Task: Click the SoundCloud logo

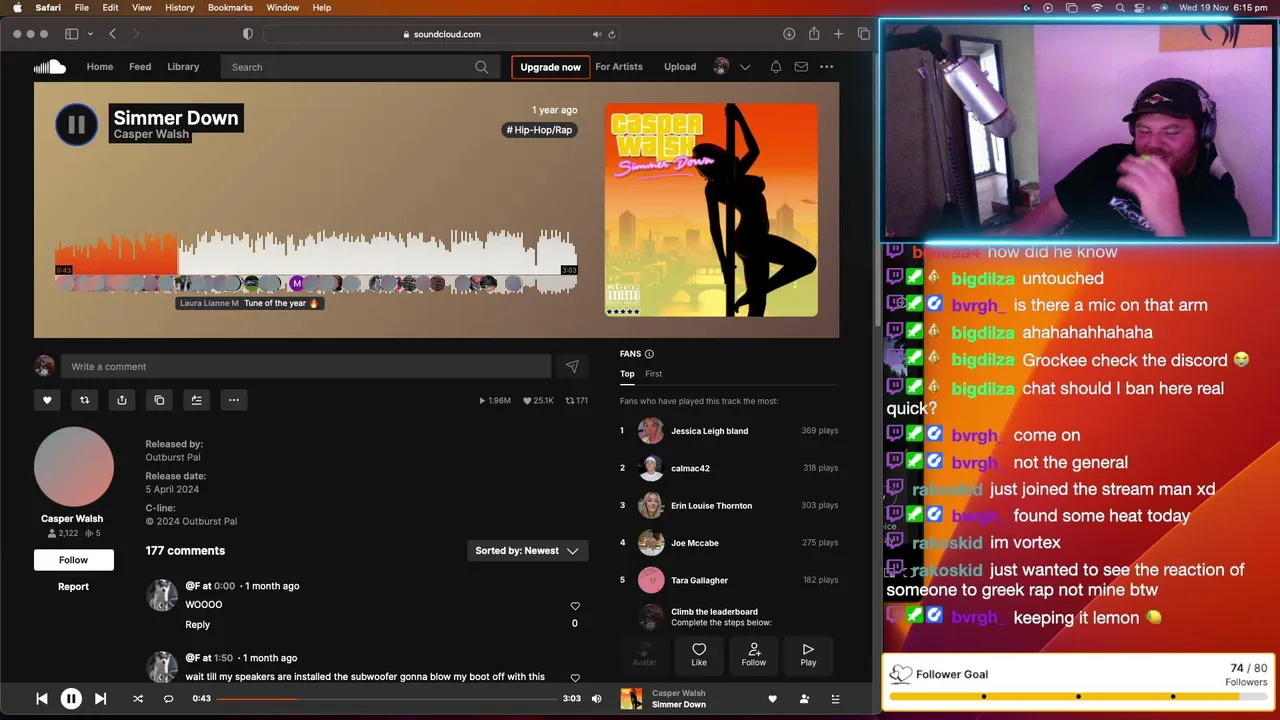Action: coord(49,67)
